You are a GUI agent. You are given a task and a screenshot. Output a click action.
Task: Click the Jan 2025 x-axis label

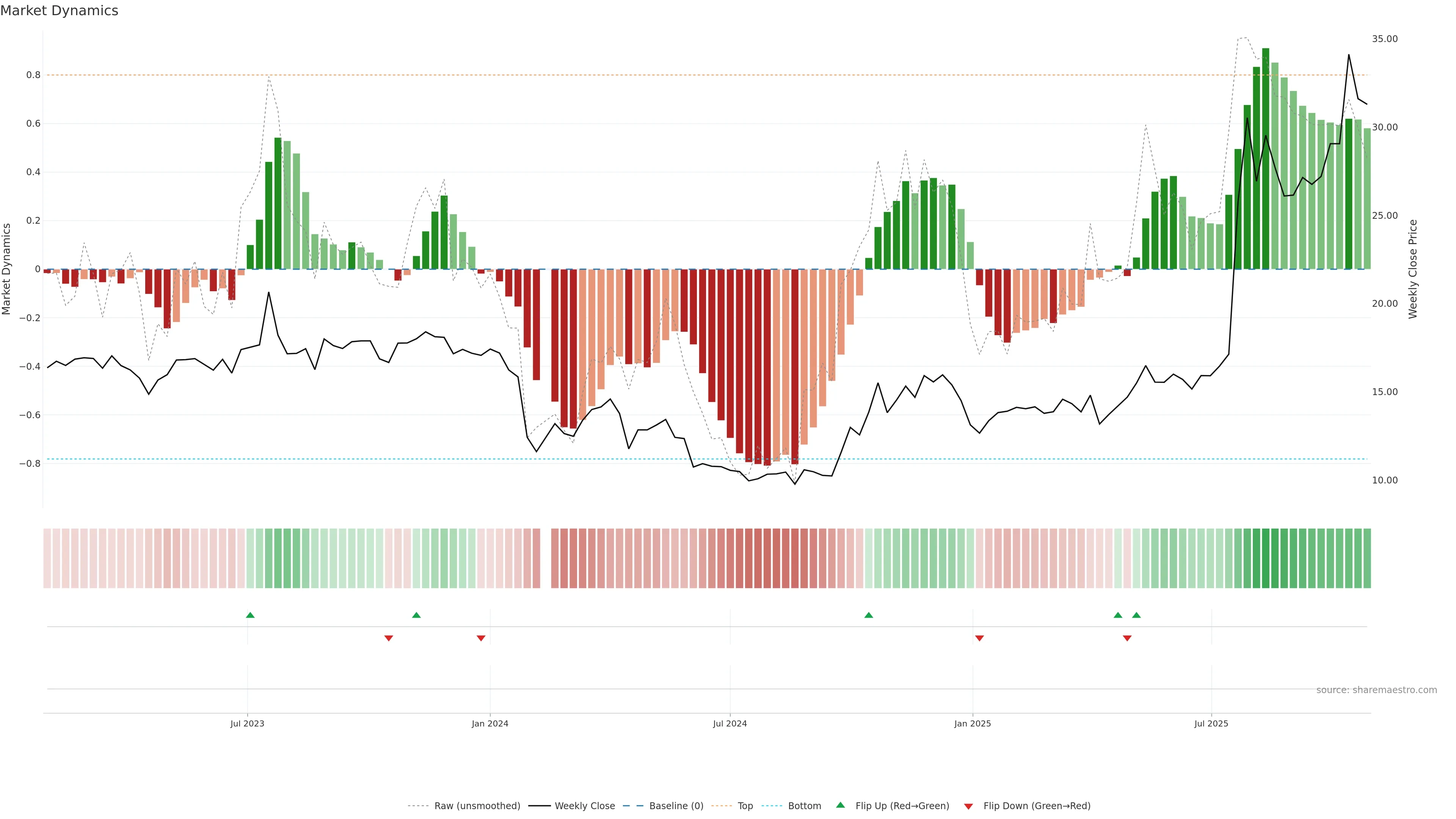click(x=972, y=723)
